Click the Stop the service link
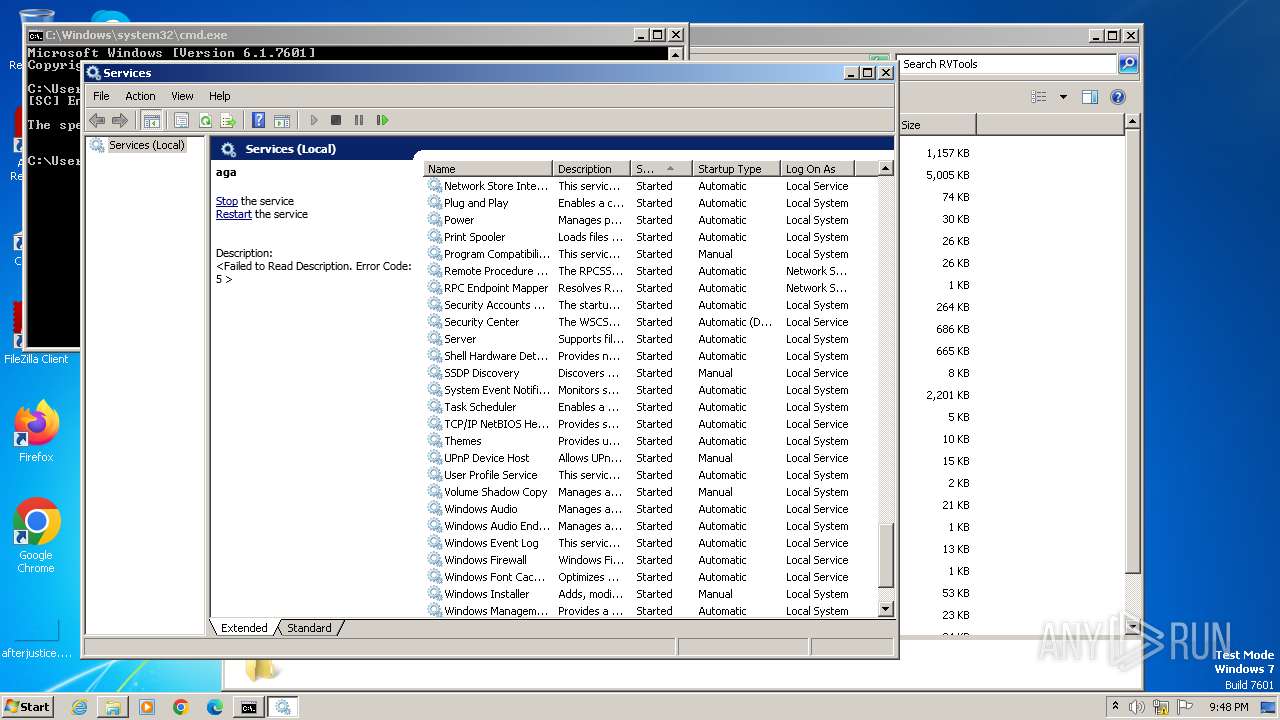Image resolution: width=1280 pixels, height=720 pixels. pos(227,201)
